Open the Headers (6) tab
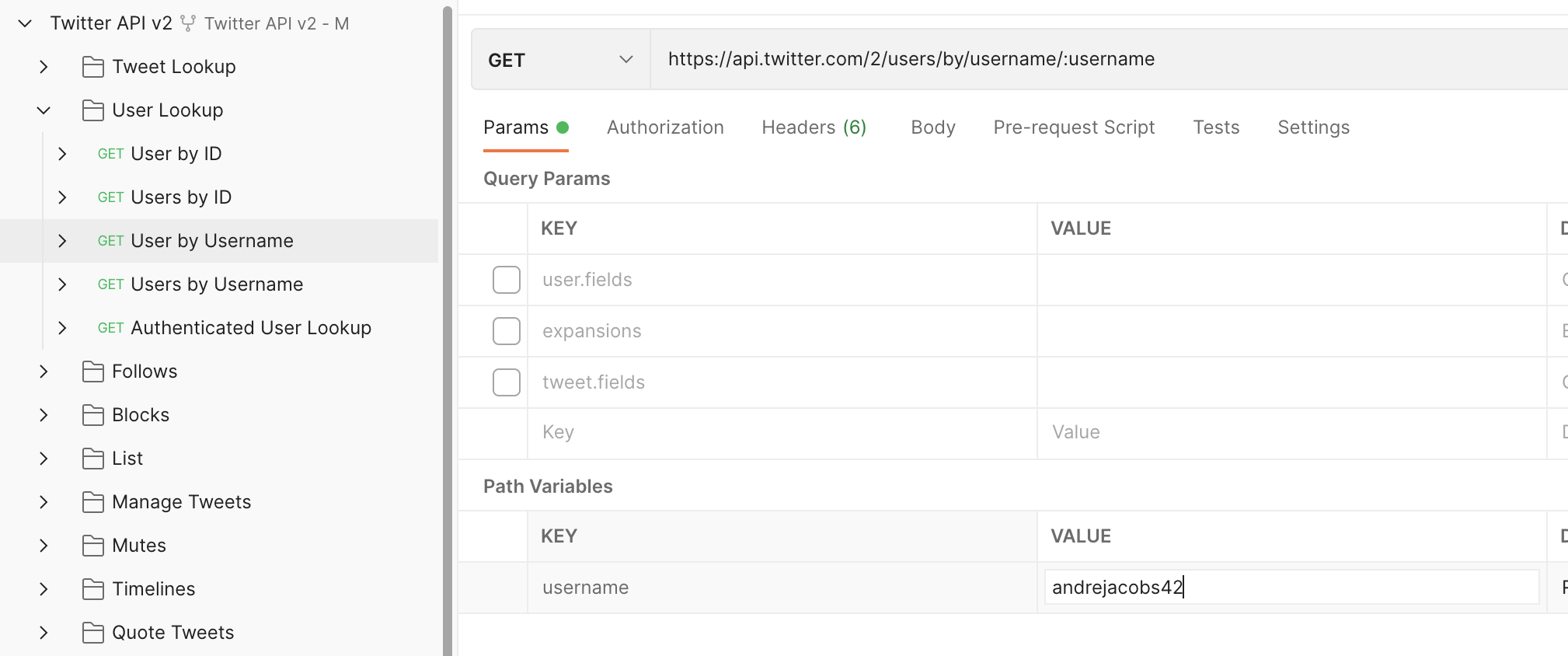Screen dimensions: 1568x656 click(x=814, y=127)
